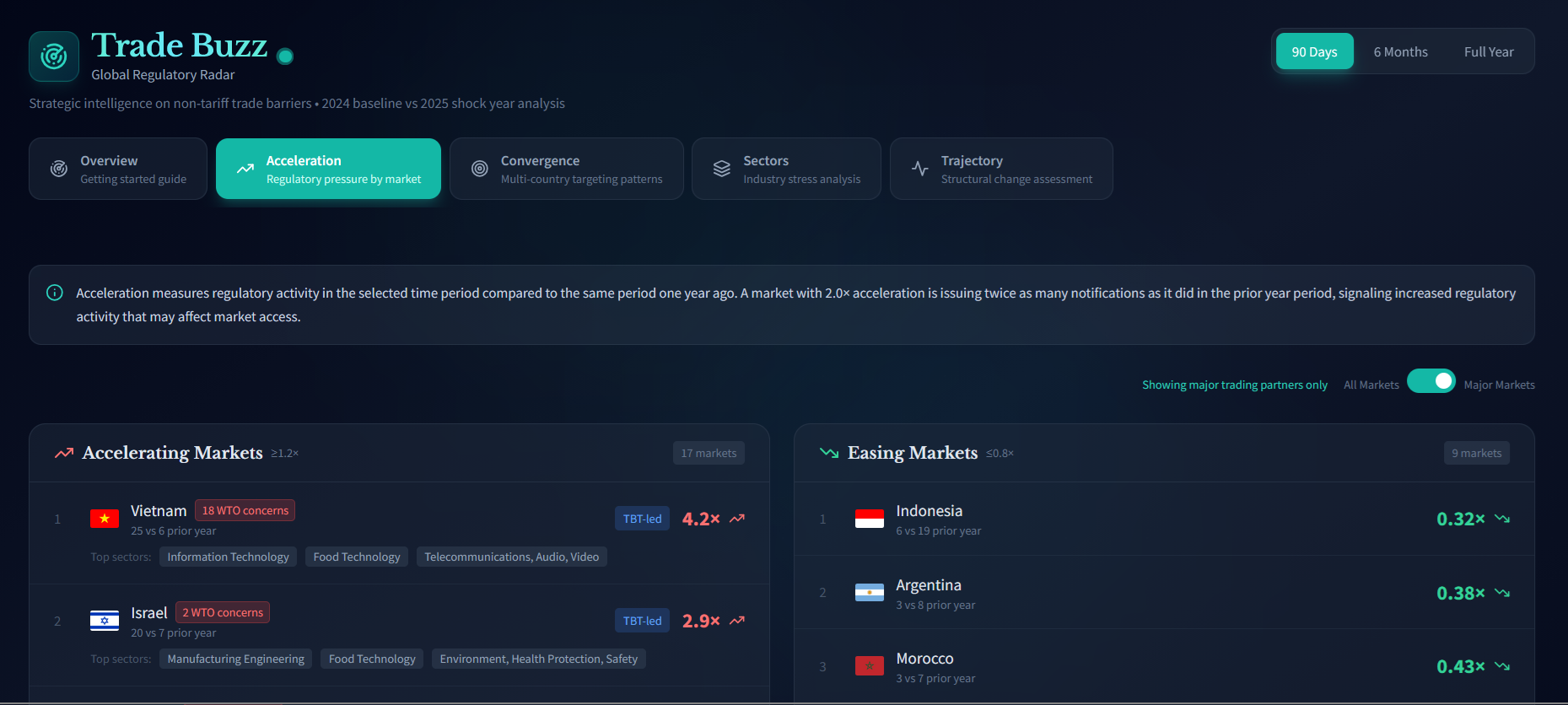
Task: Open the Overview getting started tab
Action: 118,169
